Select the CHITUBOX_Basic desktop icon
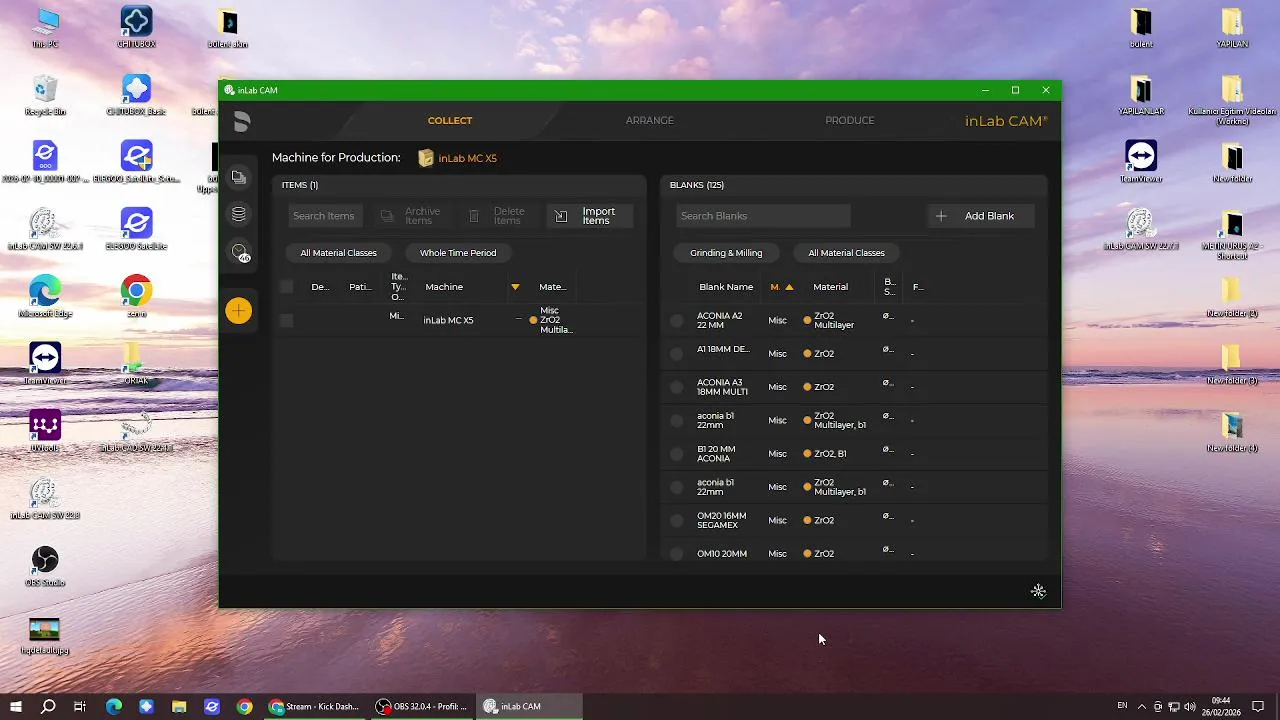1280x720 pixels. (136, 94)
